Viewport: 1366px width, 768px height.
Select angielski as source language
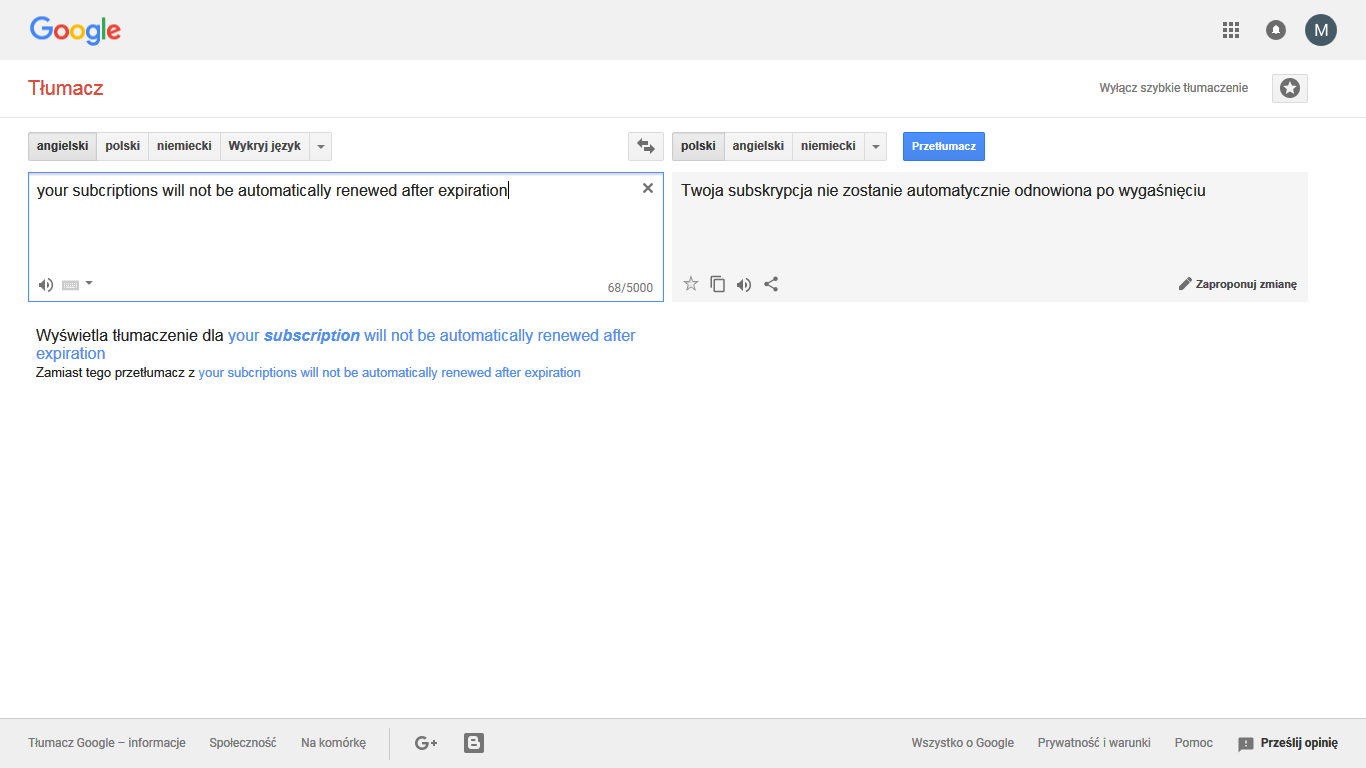point(62,146)
